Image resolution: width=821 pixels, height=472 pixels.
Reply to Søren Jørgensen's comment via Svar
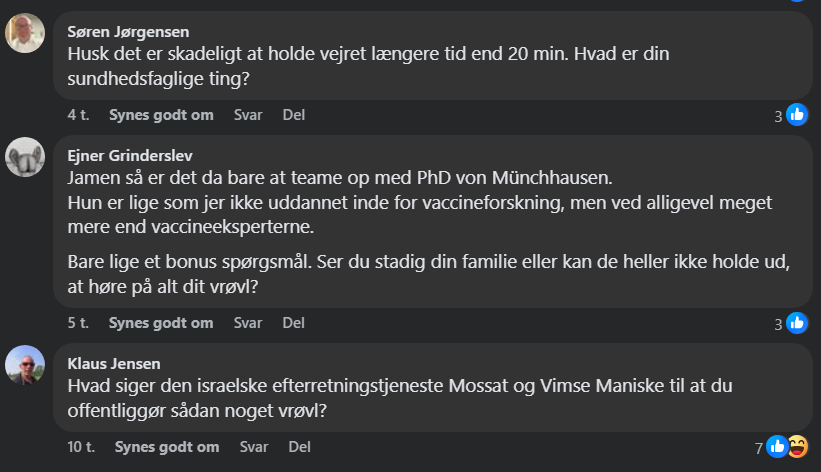coord(248,115)
